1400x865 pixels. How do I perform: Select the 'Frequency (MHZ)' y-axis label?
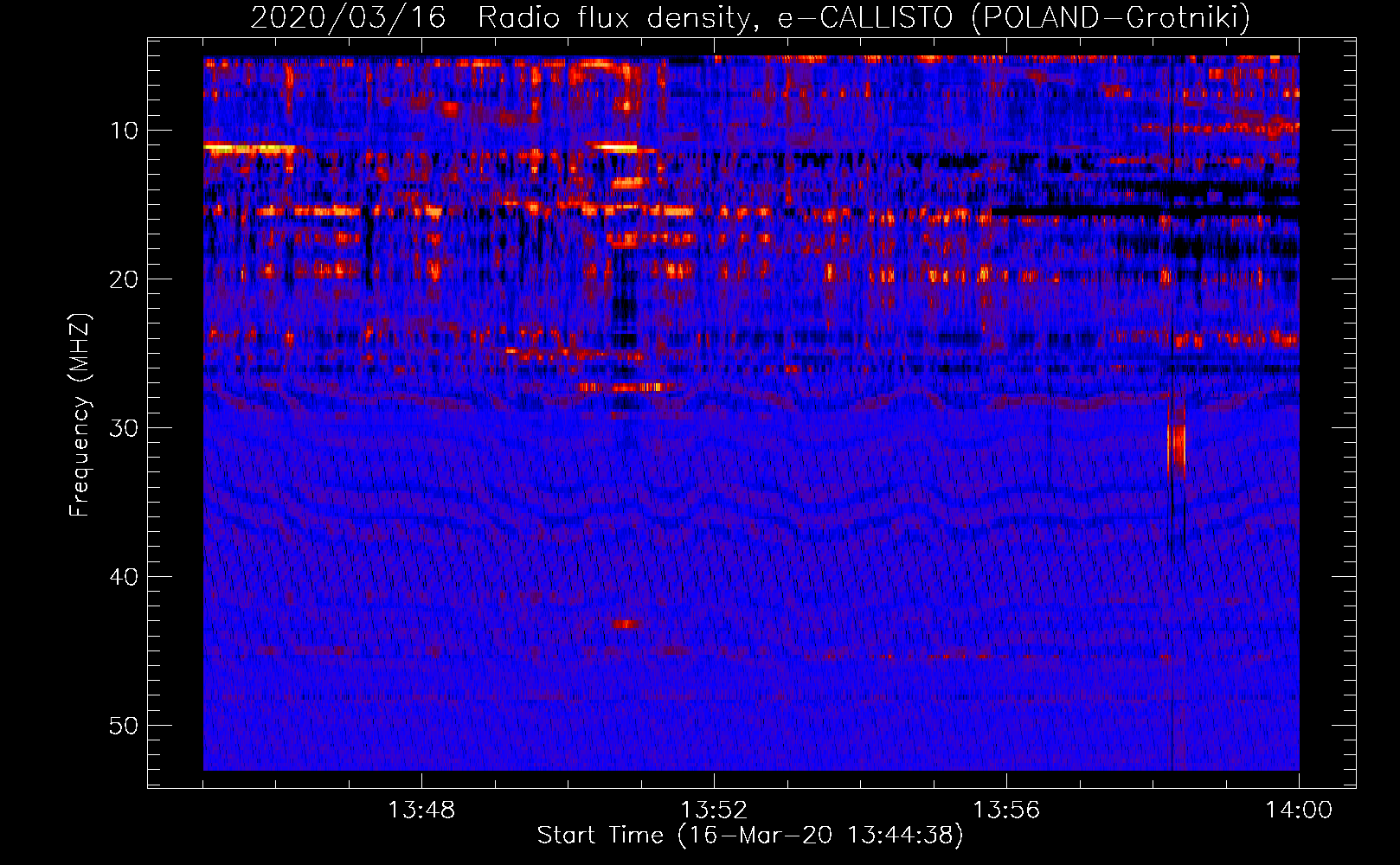tap(80, 415)
